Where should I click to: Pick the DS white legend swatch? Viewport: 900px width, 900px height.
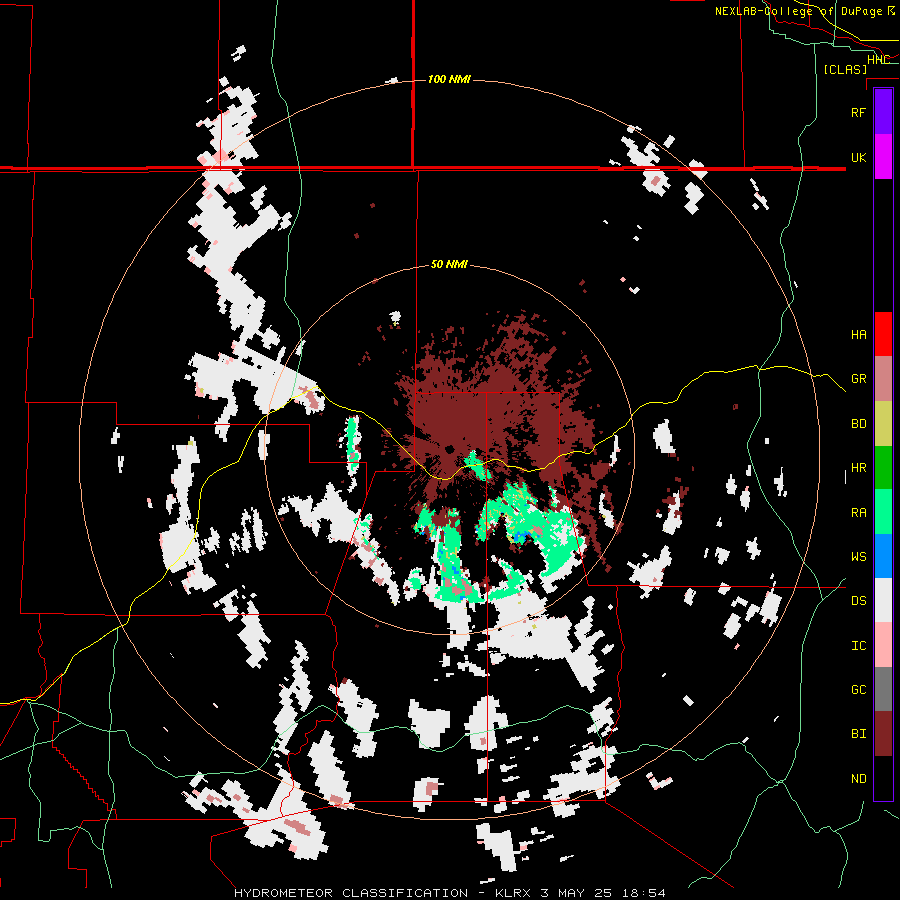pyautogui.click(x=883, y=601)
